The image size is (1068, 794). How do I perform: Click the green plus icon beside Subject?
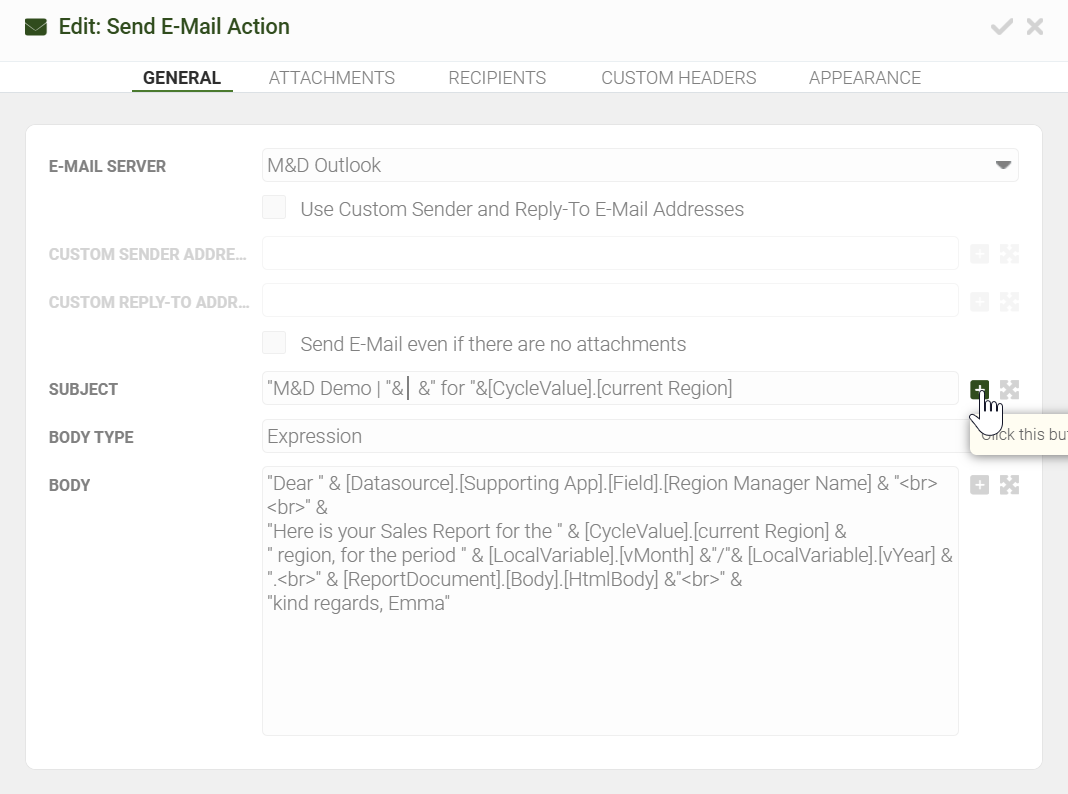(979, 390)
